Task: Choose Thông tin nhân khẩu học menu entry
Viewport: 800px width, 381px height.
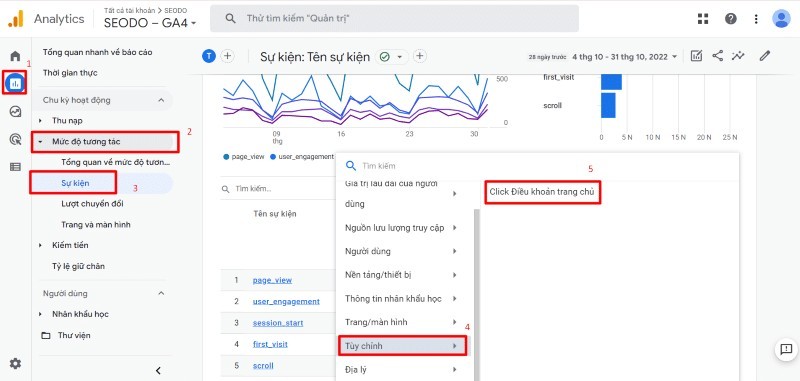Action: click(x=402, y=298)
